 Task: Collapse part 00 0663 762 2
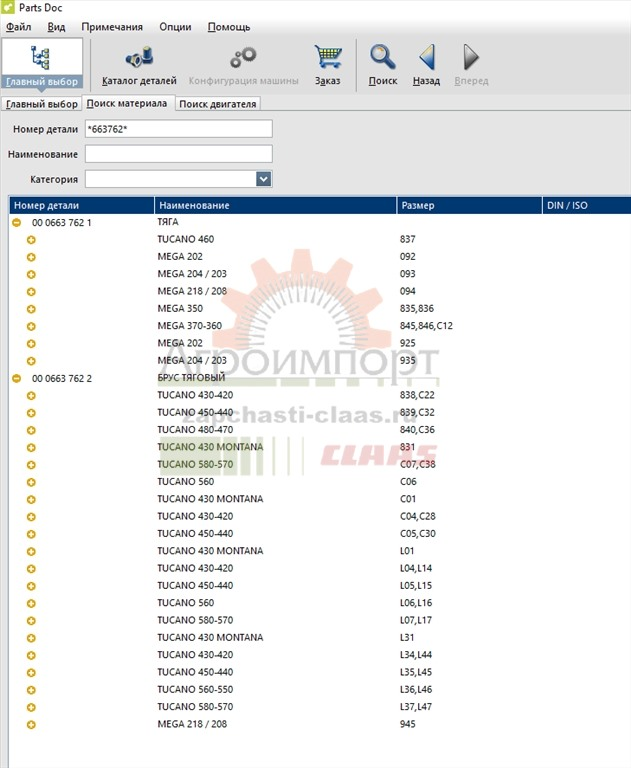coord(17,379)
